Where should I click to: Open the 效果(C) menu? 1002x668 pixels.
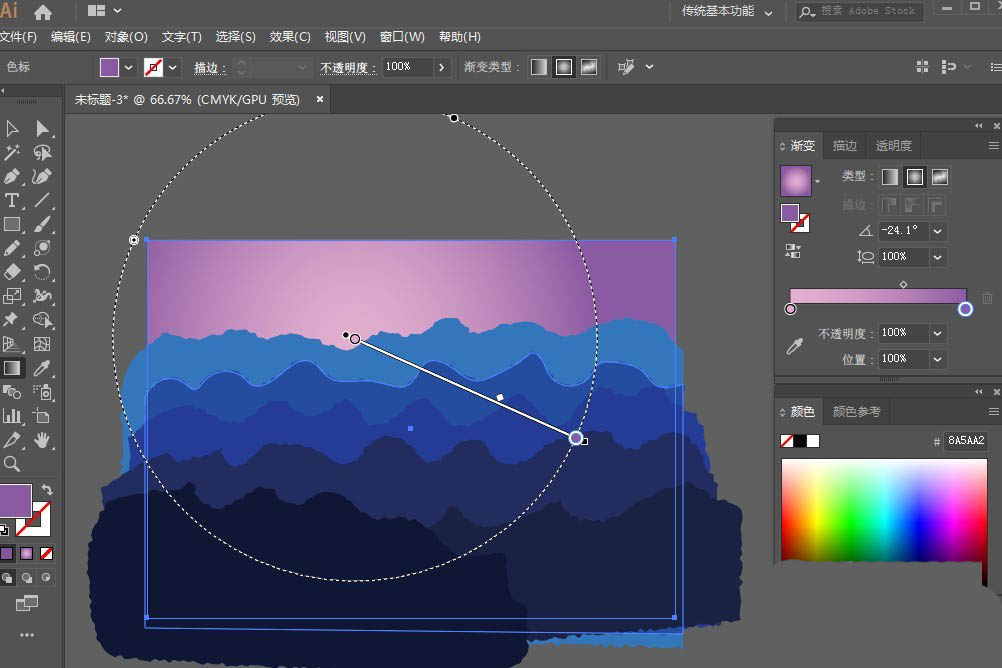click(290, 37)
